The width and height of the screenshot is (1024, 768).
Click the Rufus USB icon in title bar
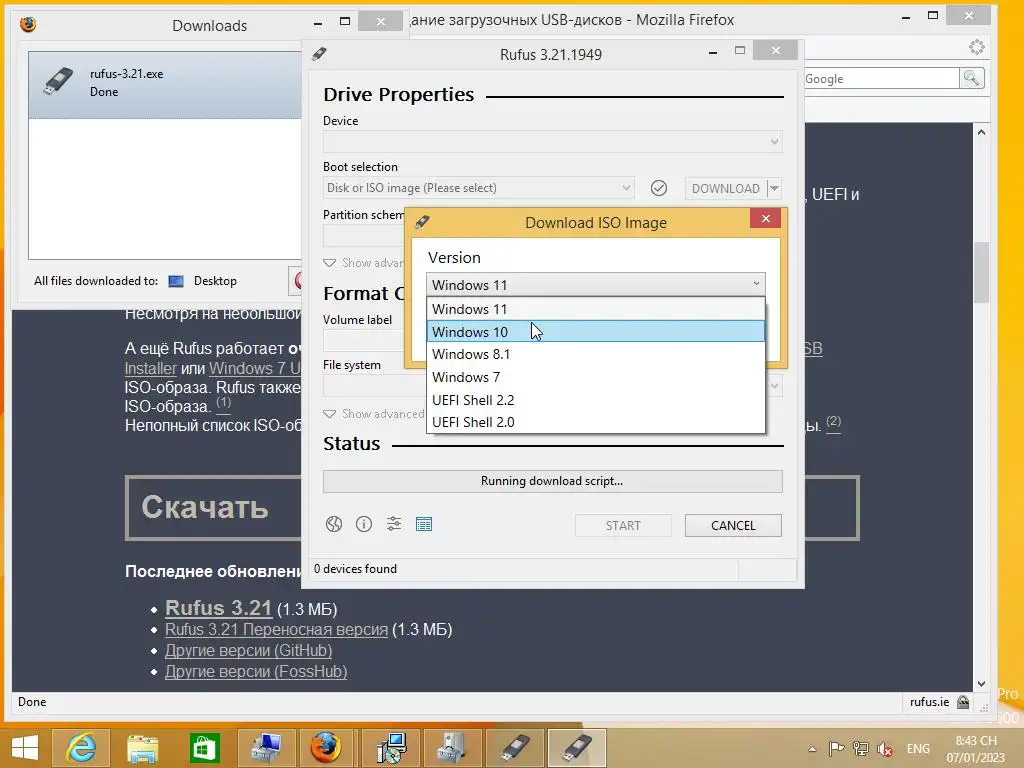pyautogui.click(x=319, y=54)
